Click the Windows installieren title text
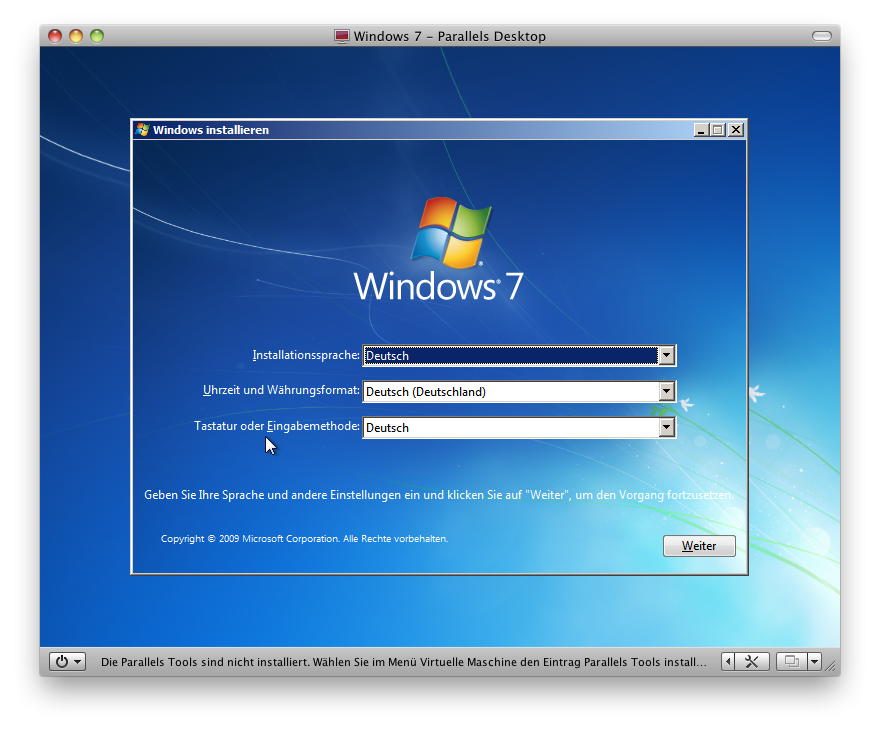880x731 pixels. coord(211,130)
